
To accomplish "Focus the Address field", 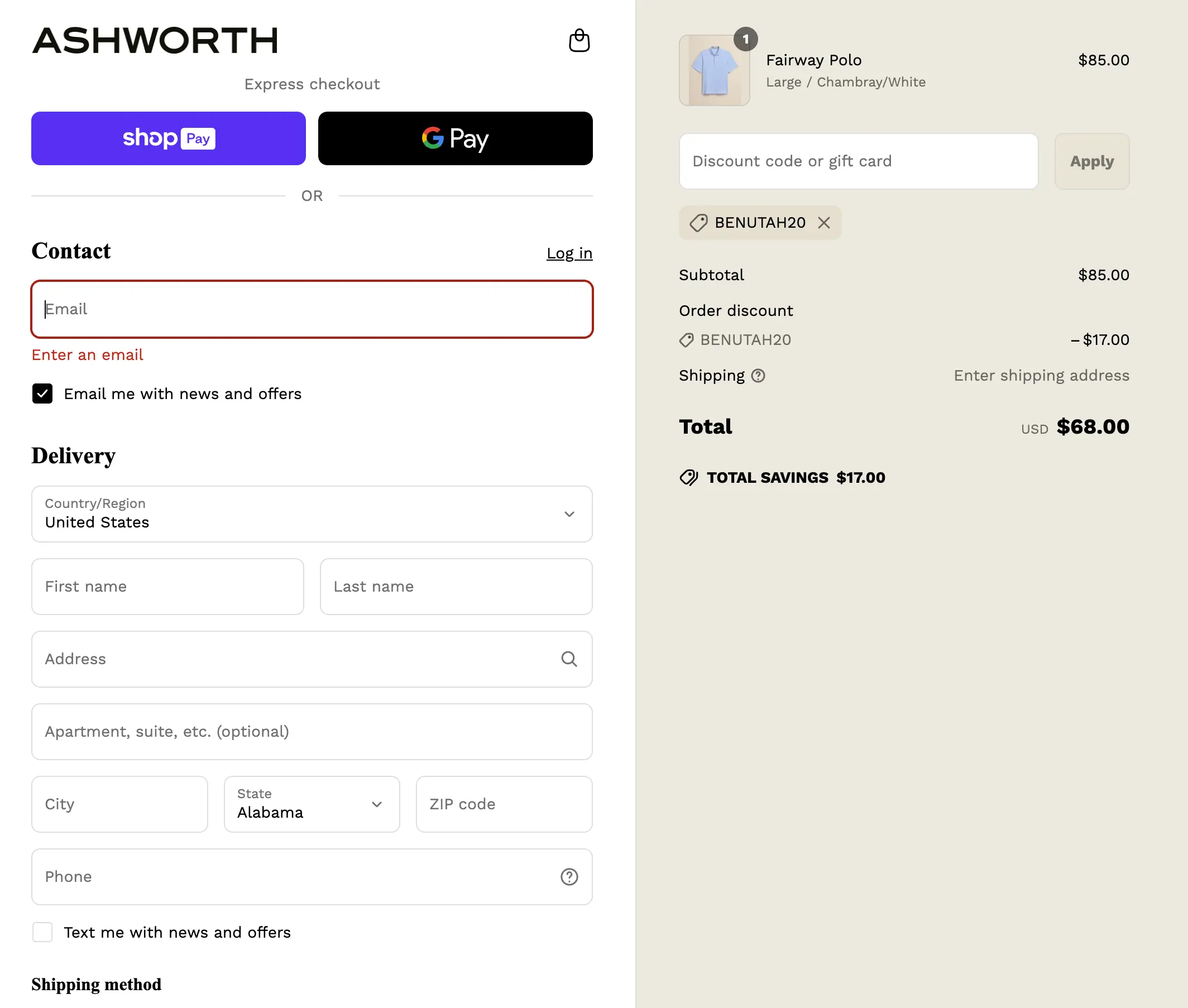I will 312,659.
